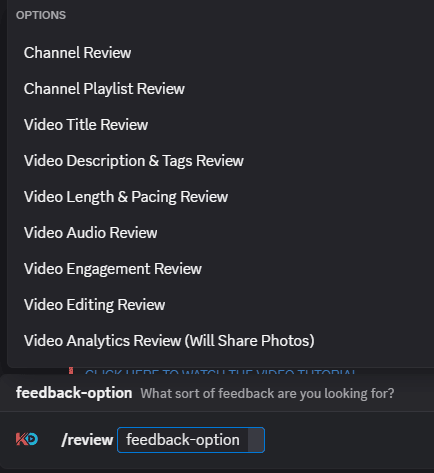Select the Video Audio Review option
Viewport: 434px width, 473px height.
[x=220, y=233]
